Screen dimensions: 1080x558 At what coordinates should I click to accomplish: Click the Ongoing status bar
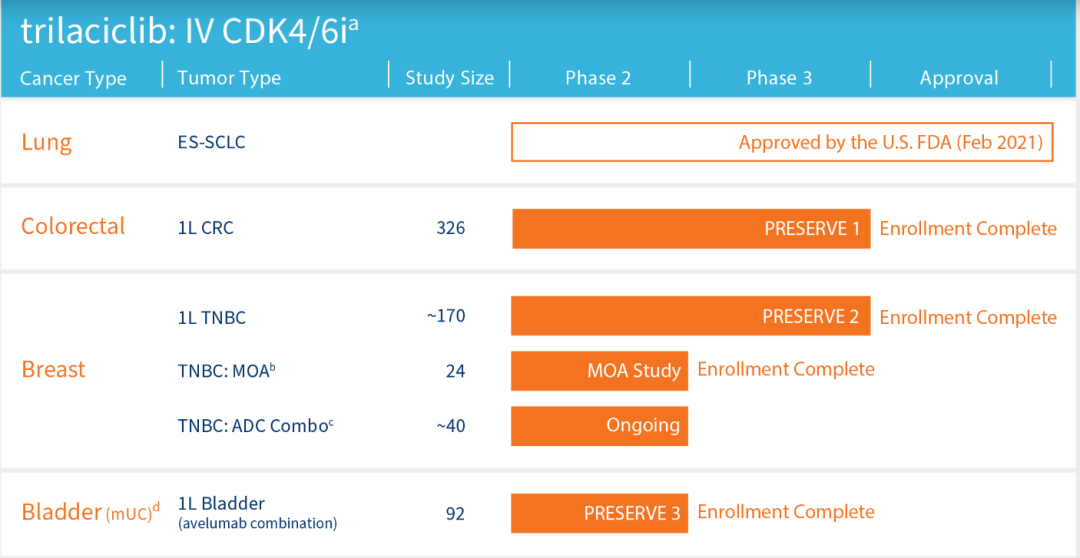click(599, 425)
